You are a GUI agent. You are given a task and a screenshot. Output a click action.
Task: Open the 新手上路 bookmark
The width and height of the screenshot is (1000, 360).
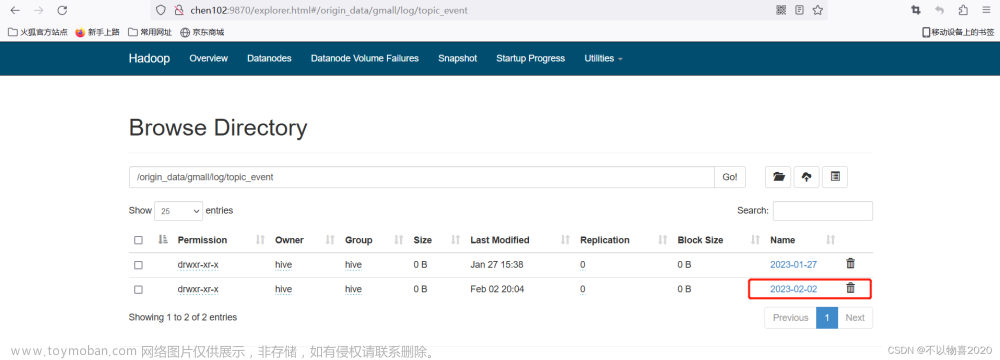tap(97, 32)
